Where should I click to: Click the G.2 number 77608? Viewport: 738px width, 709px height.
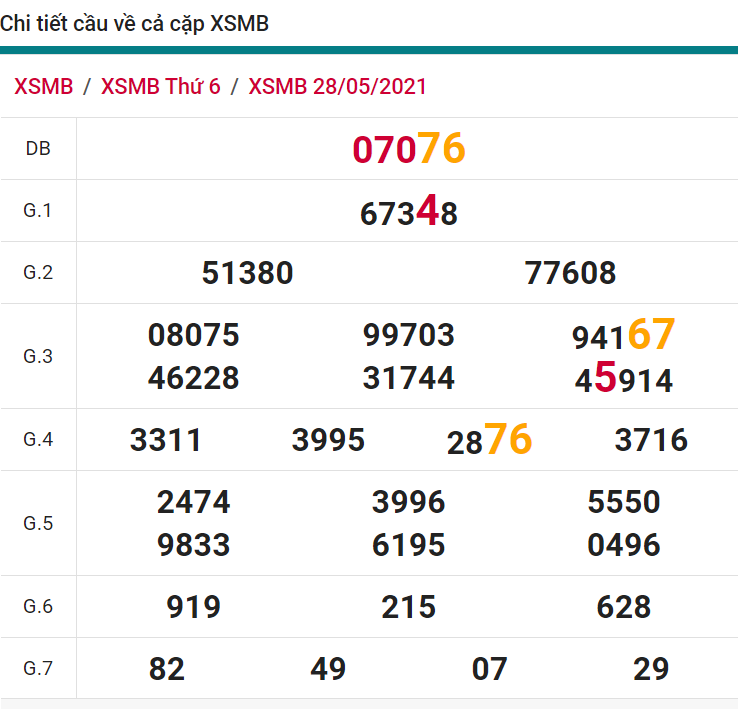pyautogui.click(x=570, y=273)
